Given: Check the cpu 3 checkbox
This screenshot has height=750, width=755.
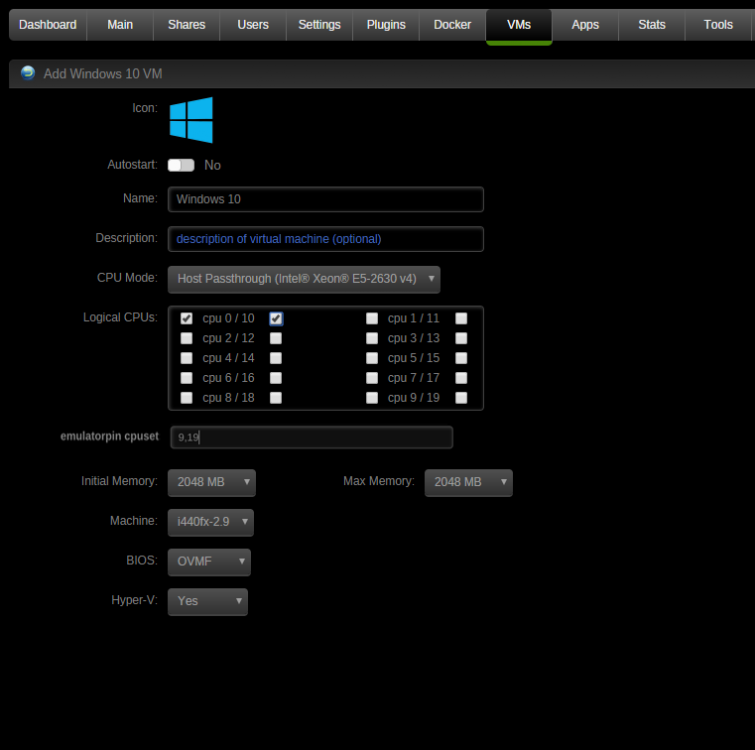Looking at the screenshot, I should click(x=372, y=338).
